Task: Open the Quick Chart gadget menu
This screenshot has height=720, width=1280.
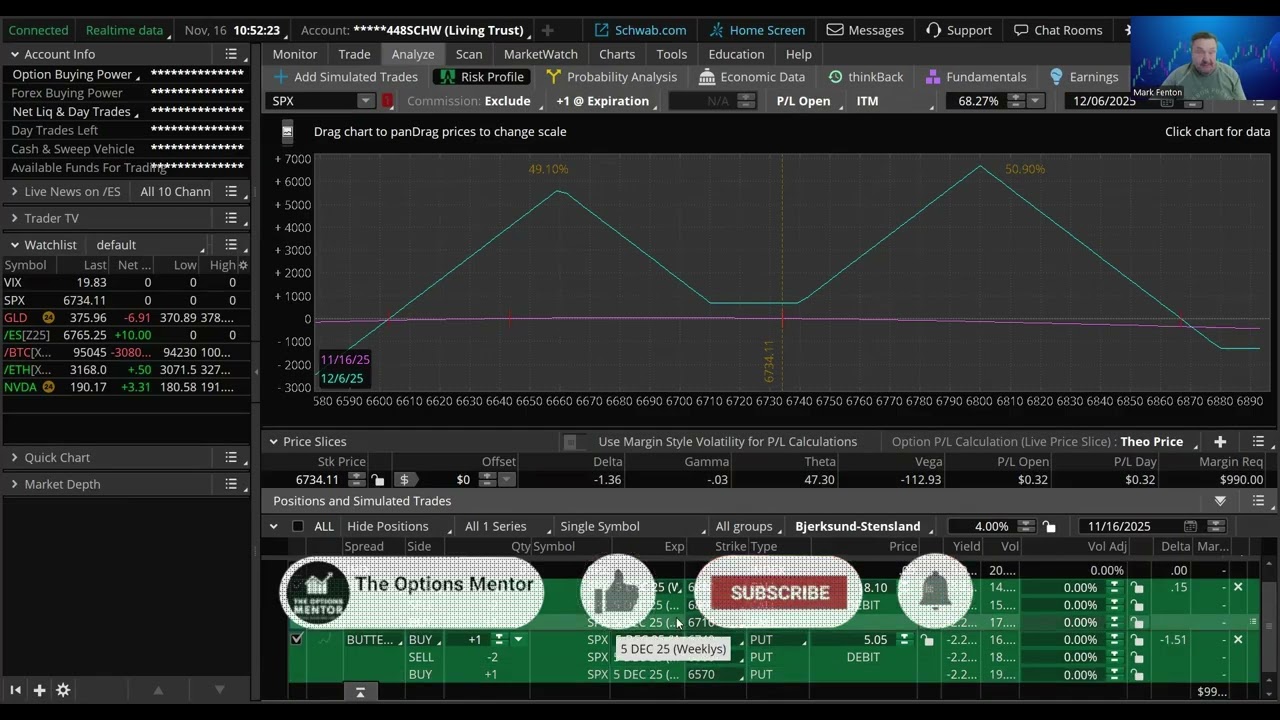Action: tap(231, 458)
